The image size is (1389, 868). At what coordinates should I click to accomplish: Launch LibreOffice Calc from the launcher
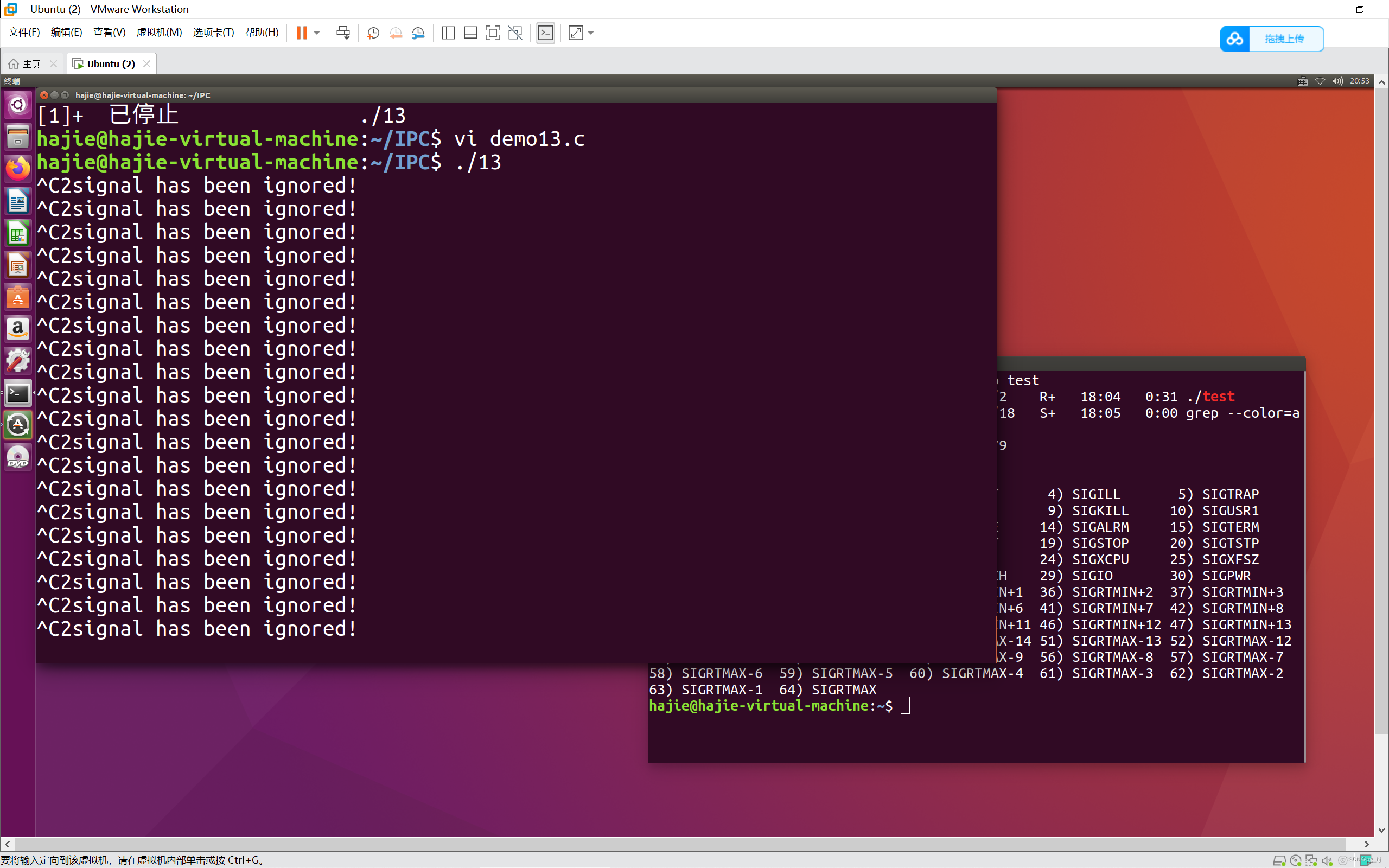tap(18, 233)
